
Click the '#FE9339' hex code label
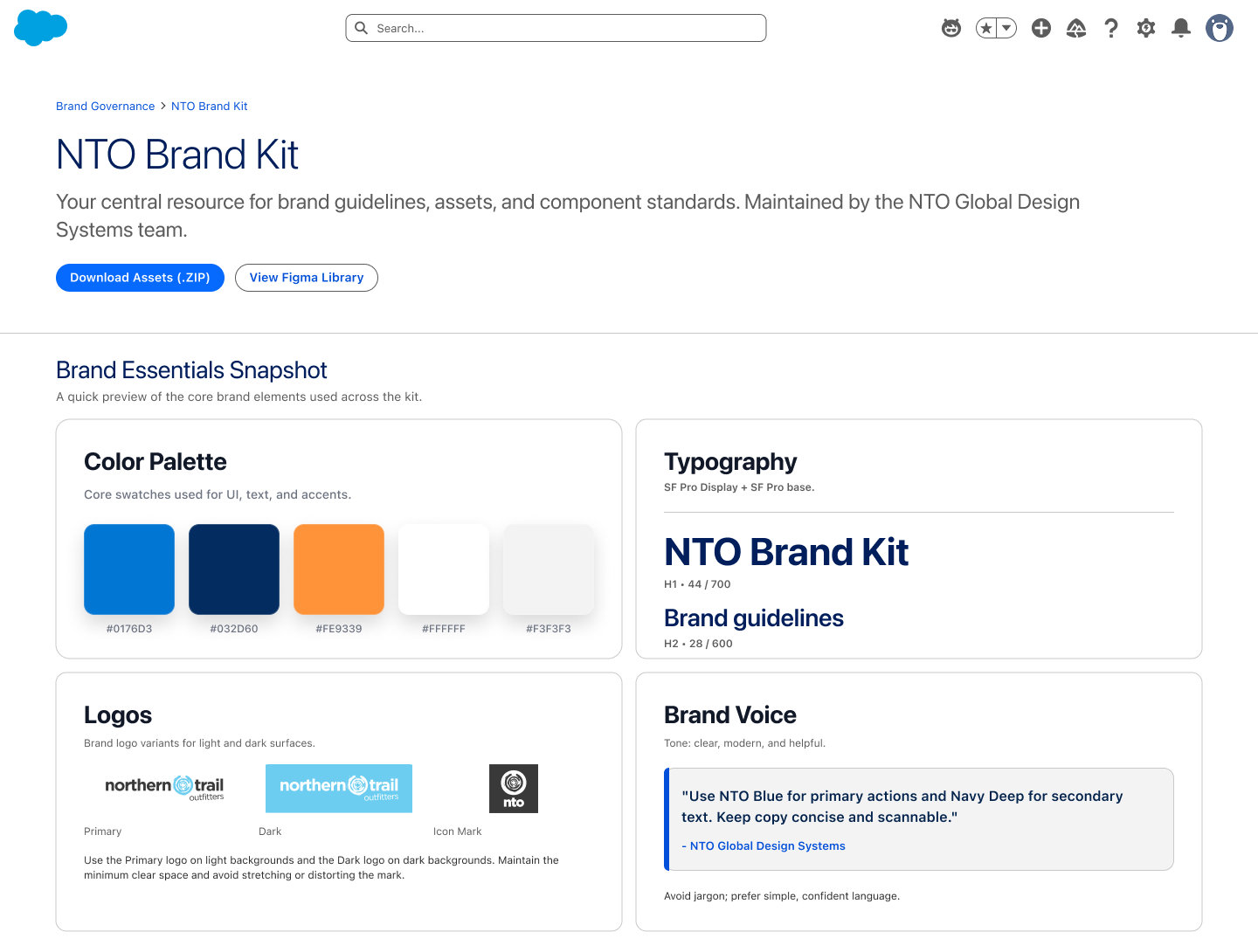339,629
